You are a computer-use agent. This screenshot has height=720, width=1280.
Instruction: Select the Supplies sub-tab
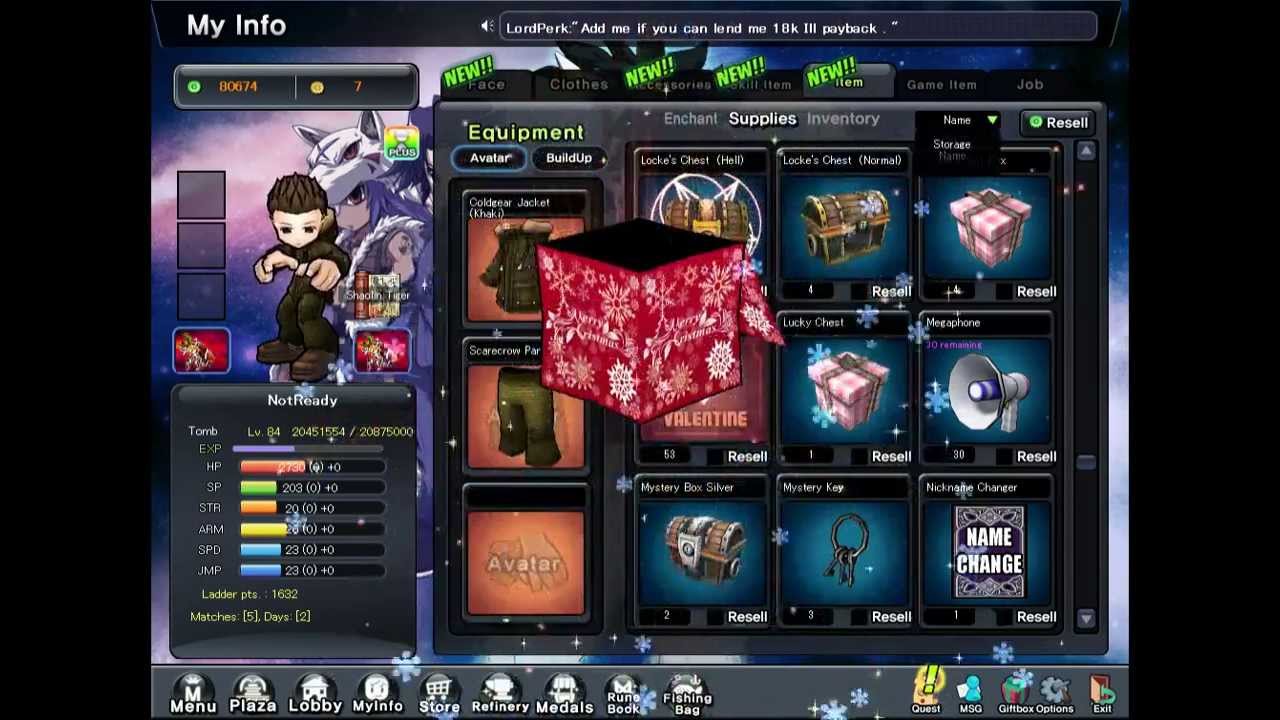(762, 119)
